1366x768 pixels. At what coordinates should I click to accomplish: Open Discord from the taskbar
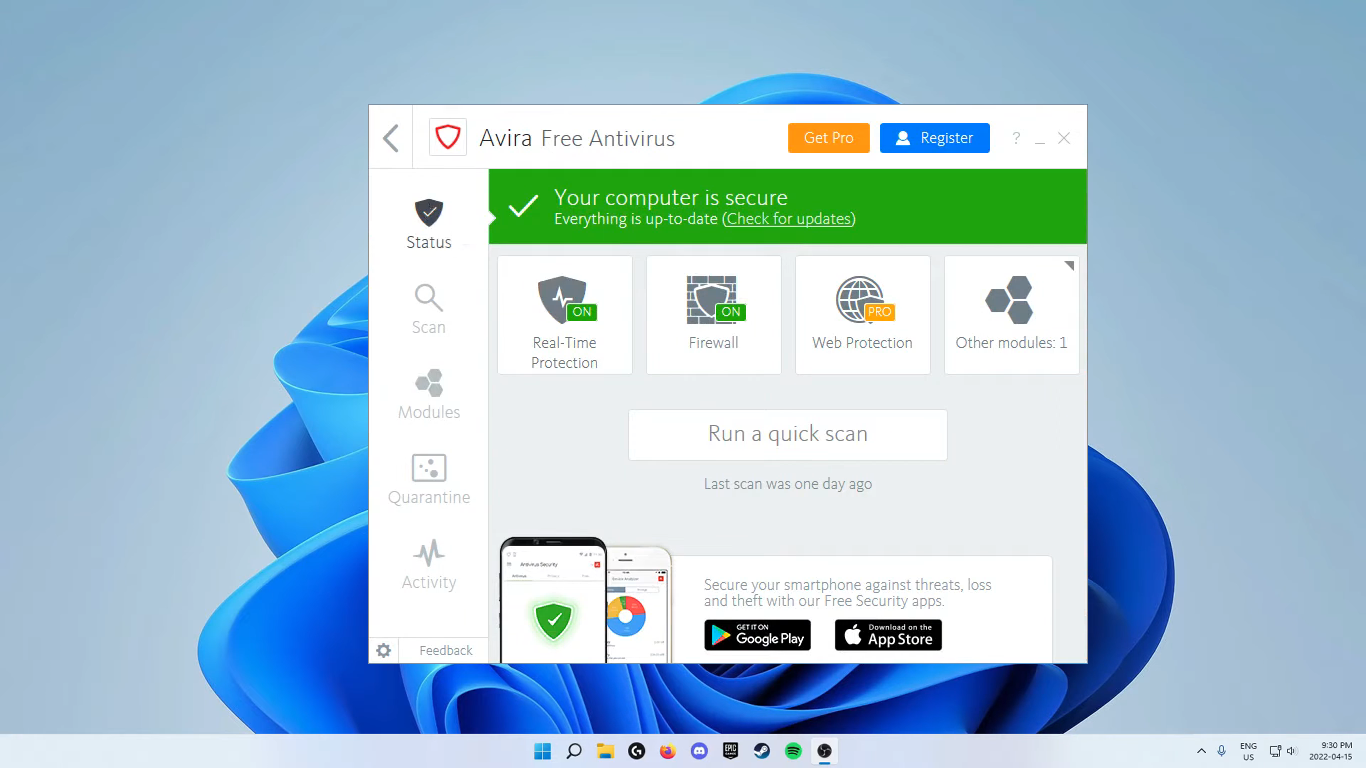[699, 751]
